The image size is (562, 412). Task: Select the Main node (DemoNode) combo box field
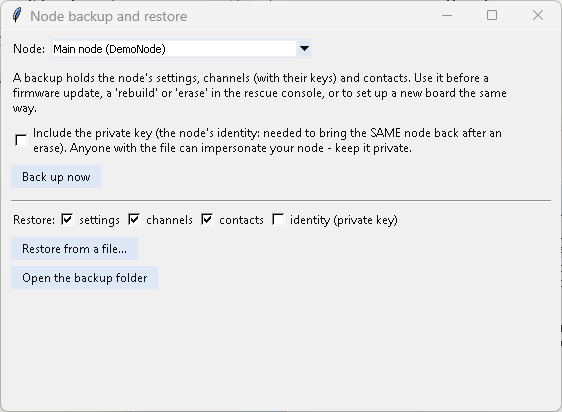pos(181,48)
